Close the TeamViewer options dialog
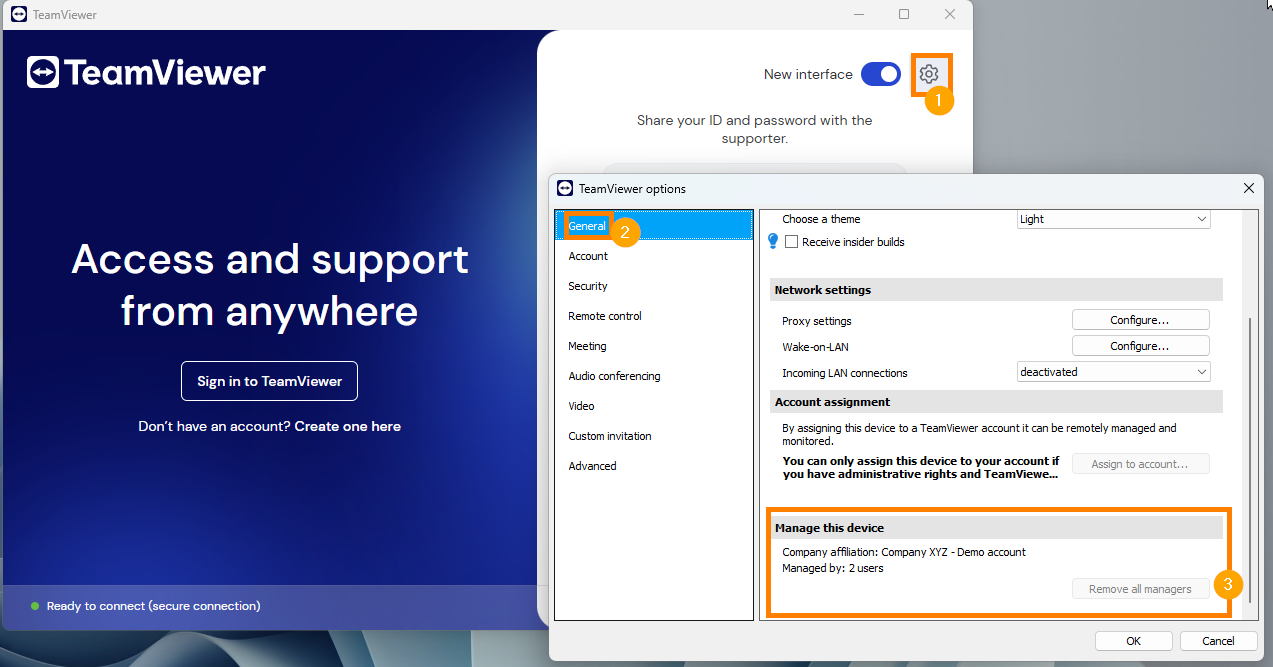The height and width of the screenshot is (667, 1273). (1248, 188)
